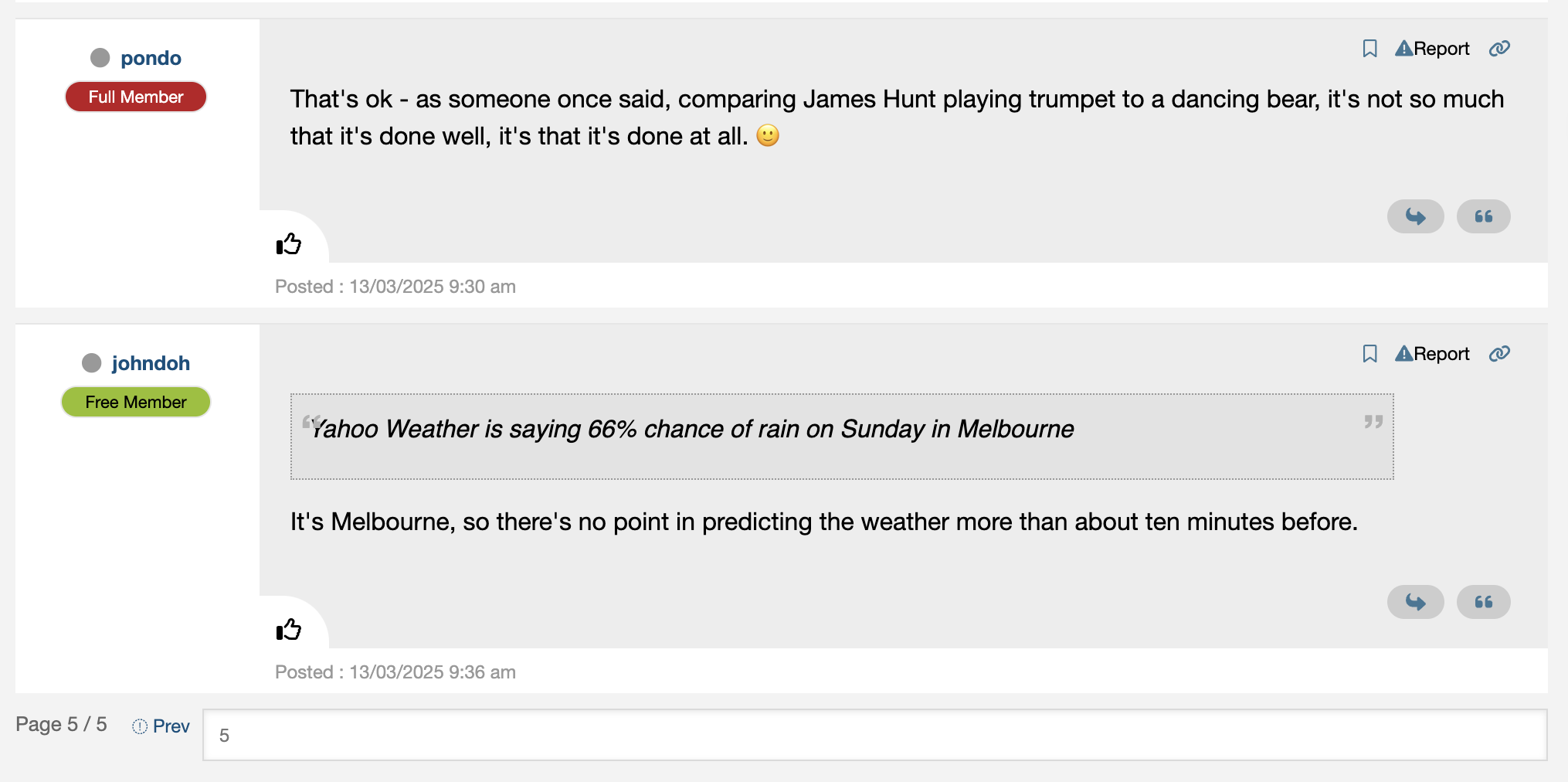The height and width of the screenshot is (782, 1568).
Task: Like johndoh's post with thumbs up
Action: 289,630
